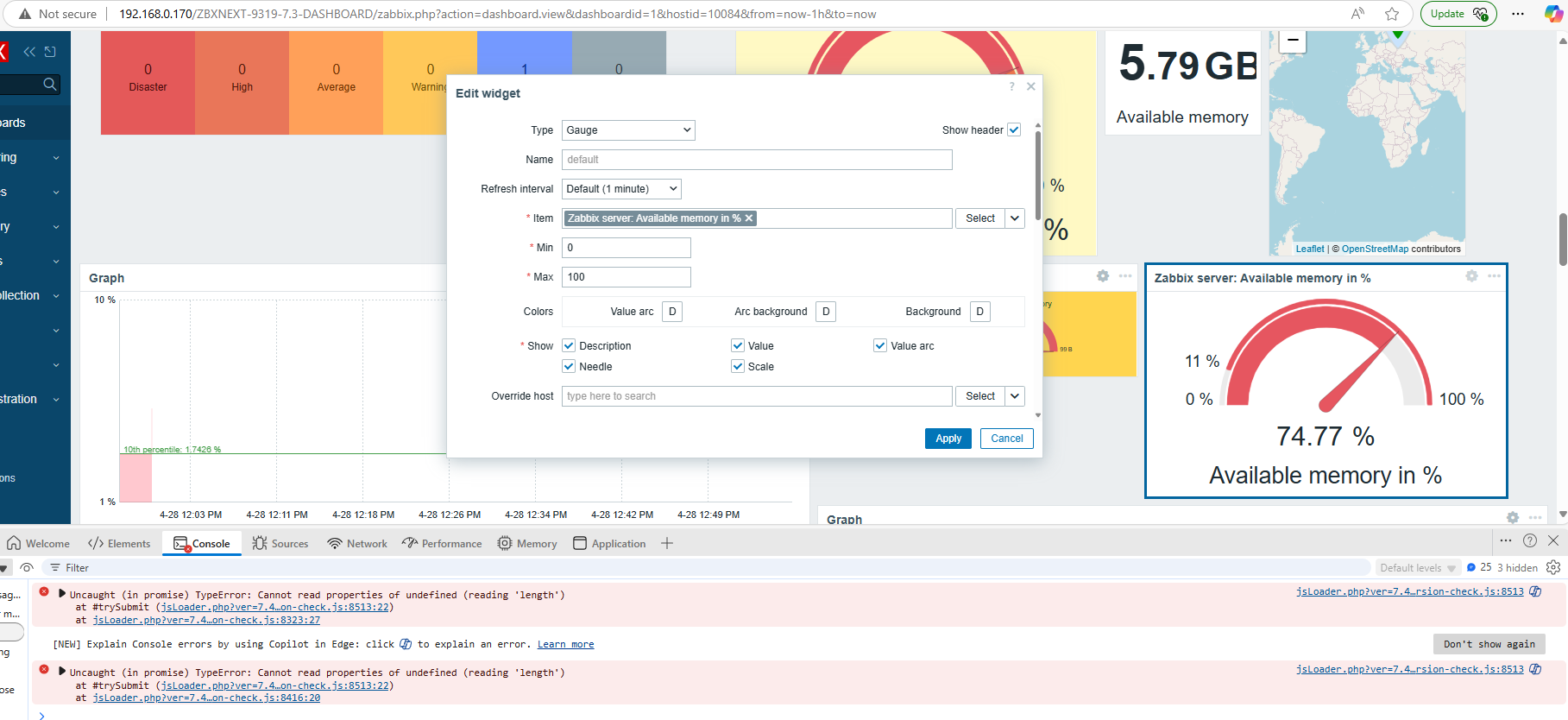Uncheck the Needle checkbox

[569, 366]
